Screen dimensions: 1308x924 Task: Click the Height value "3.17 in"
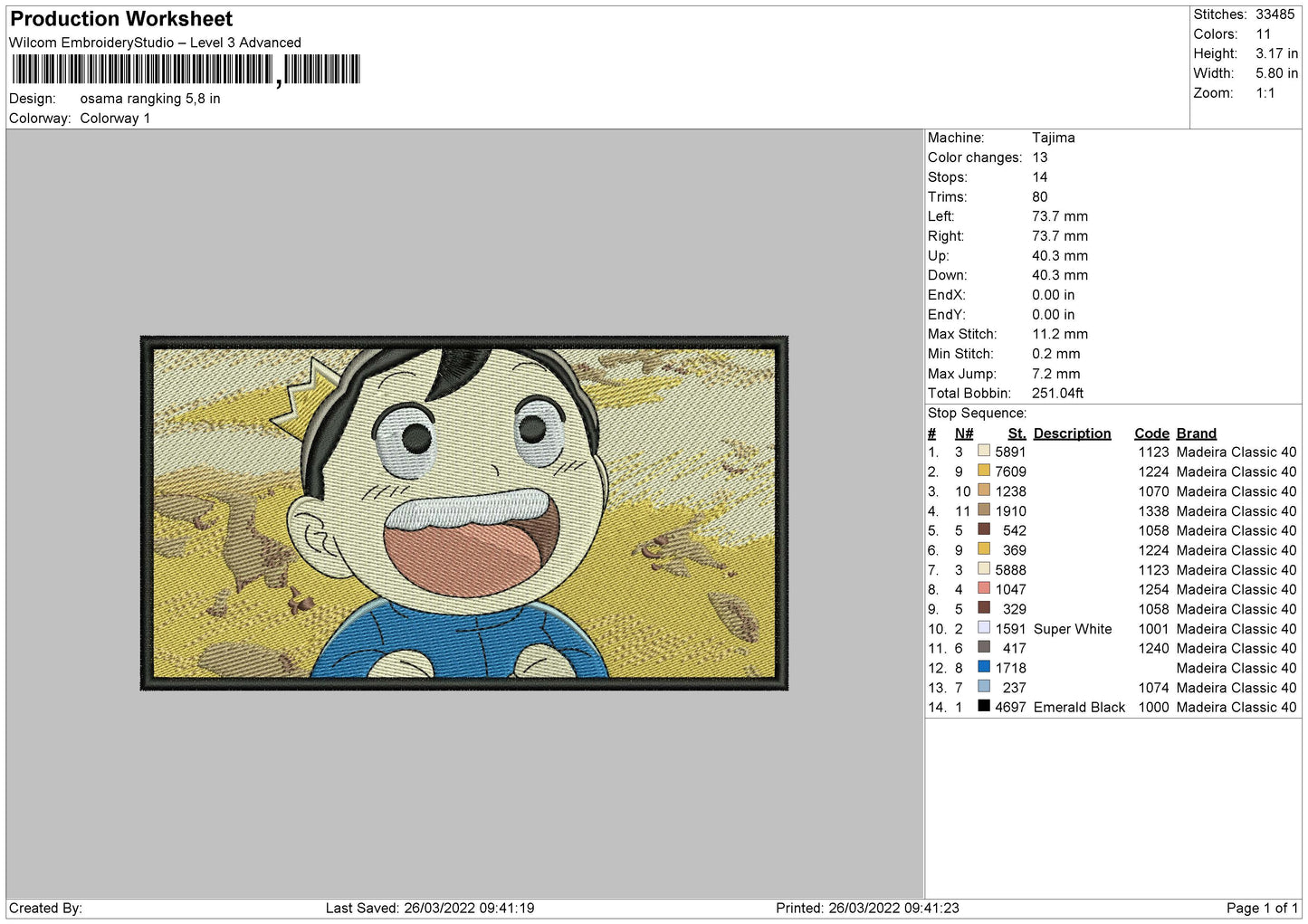pos(1276,54)
